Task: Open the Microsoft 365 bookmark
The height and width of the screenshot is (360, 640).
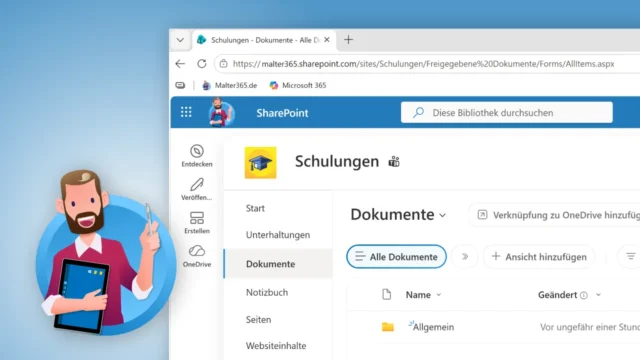Action: coord(298,85)
